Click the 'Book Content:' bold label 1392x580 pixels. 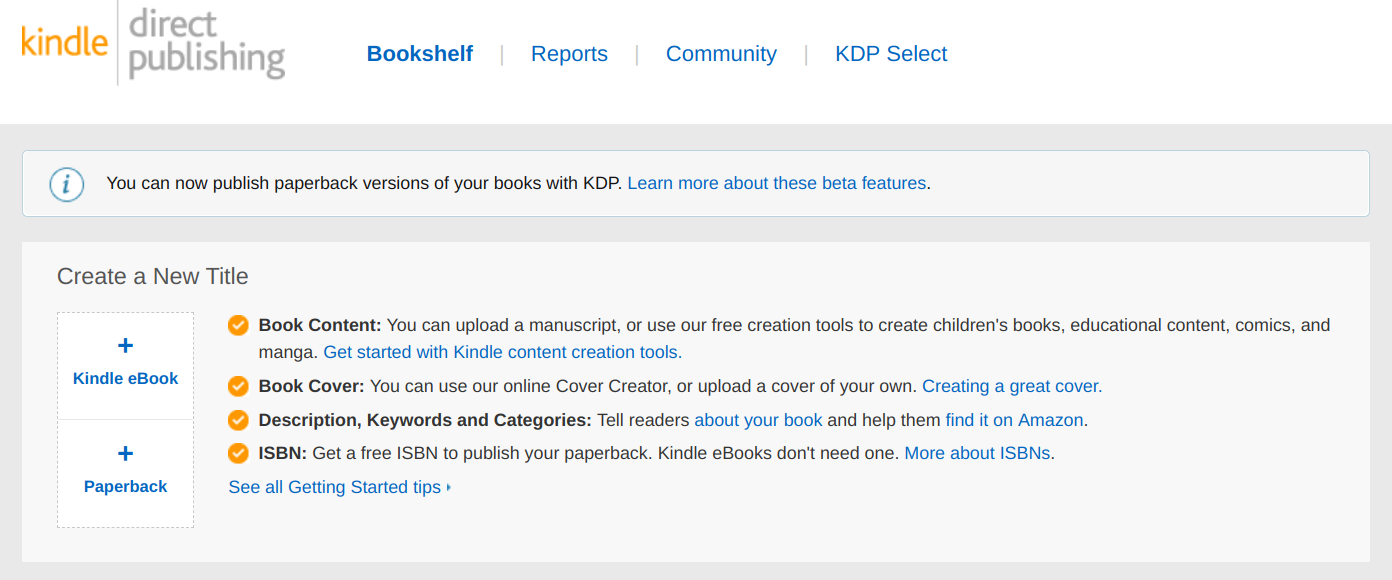click(320, 325)
